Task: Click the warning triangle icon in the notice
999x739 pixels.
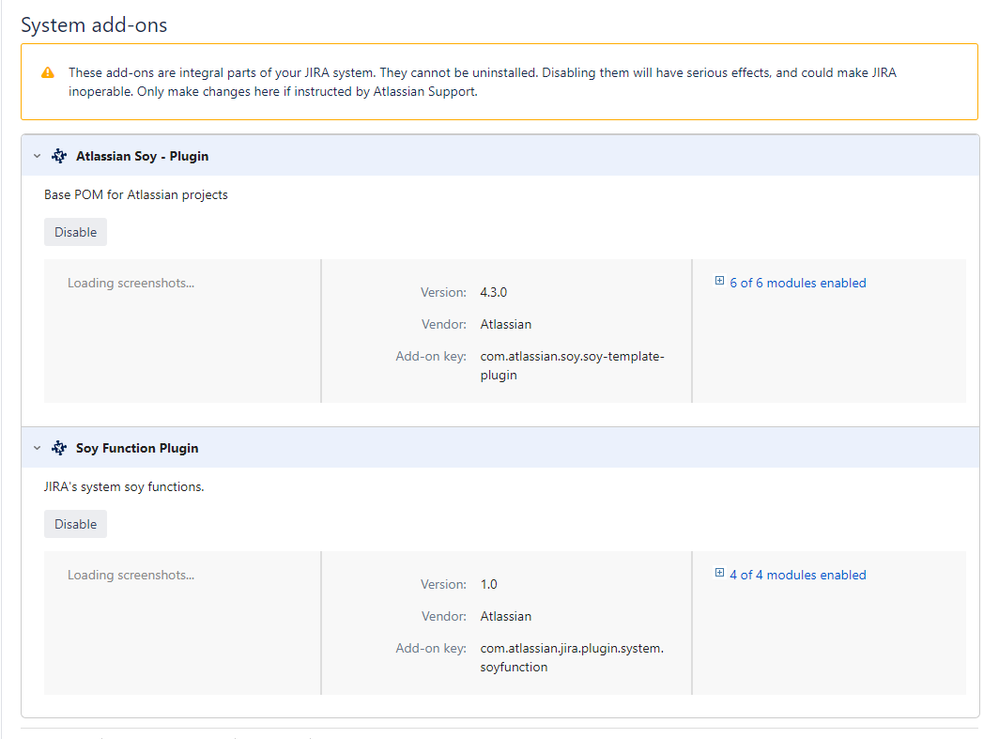Action: click(x=48, y=73)
